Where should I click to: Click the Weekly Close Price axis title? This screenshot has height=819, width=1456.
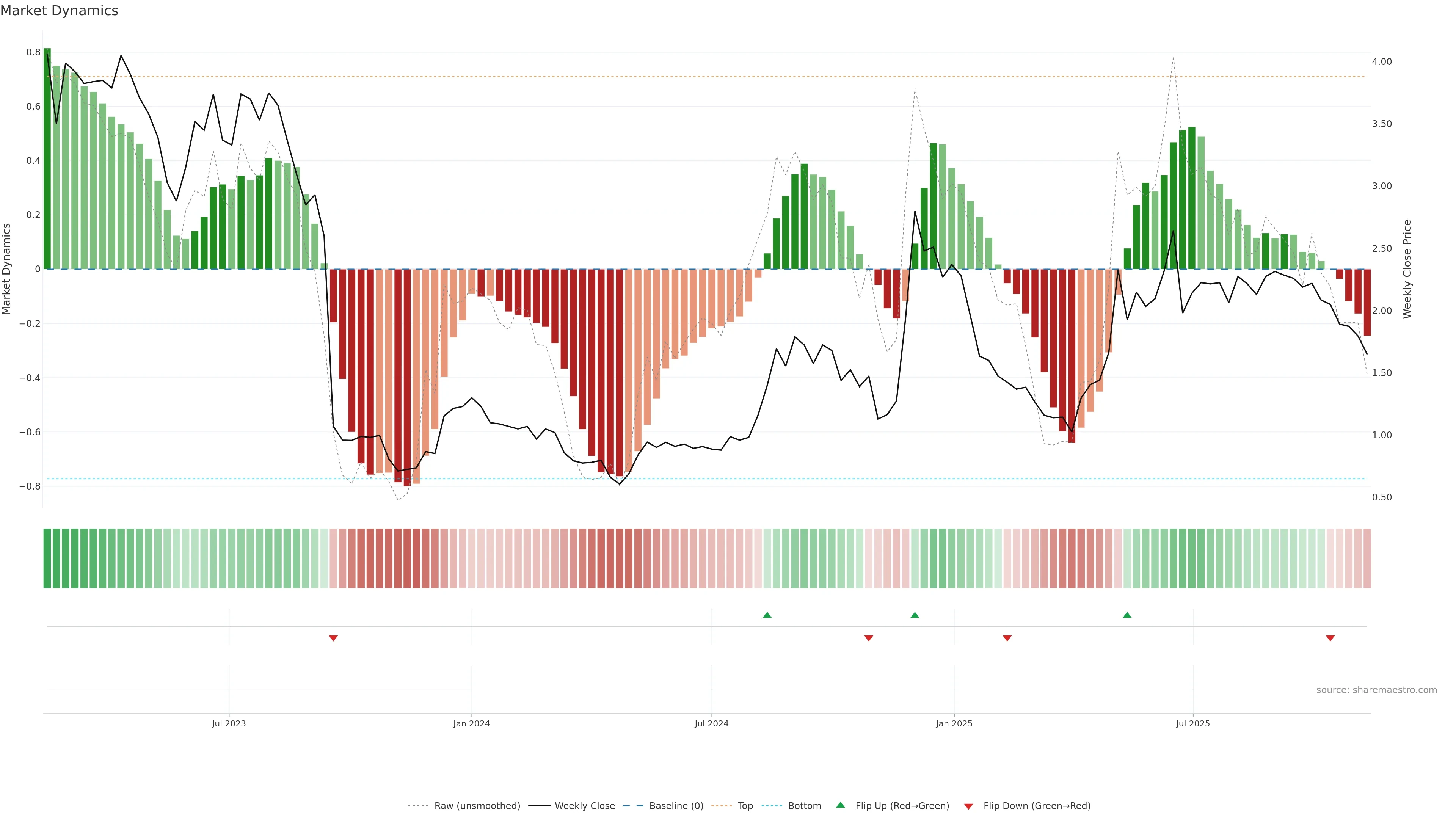1407,269
